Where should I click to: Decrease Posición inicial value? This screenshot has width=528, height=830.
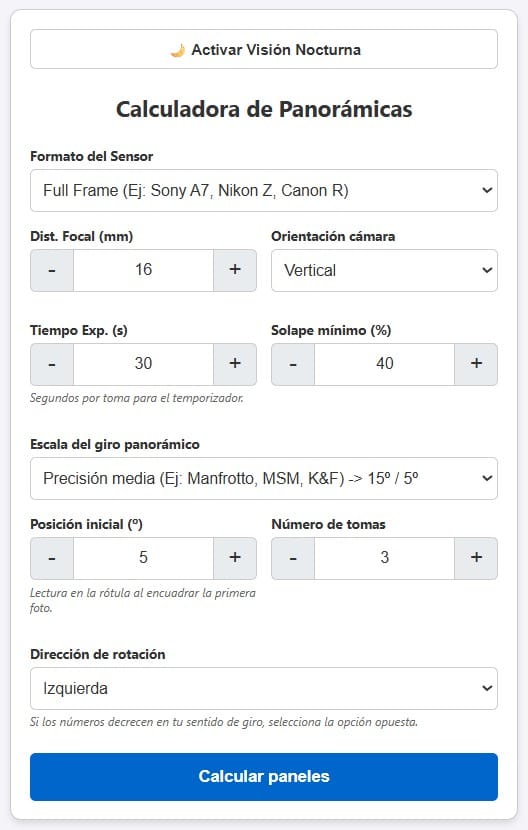(52, 558)
